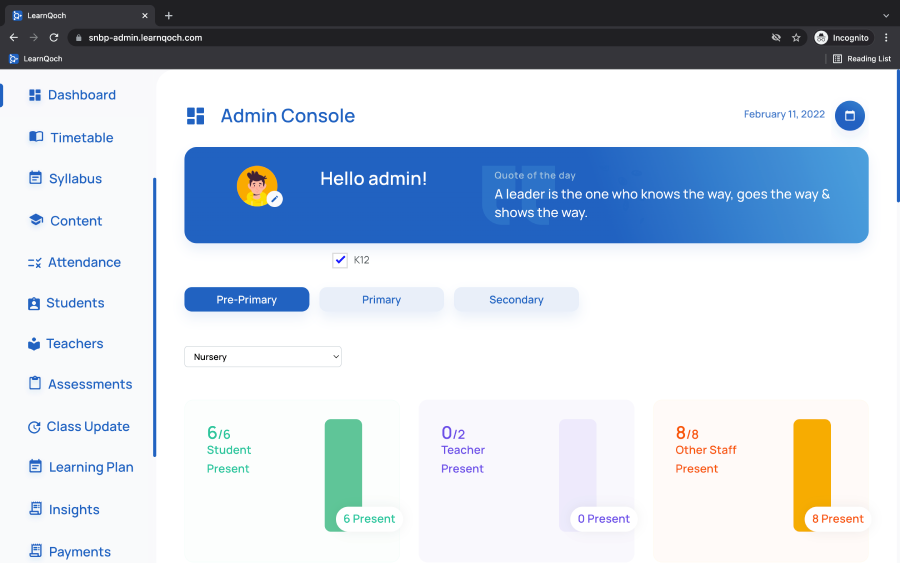This screenshot has width=900, height=563.
Task: Click the Learning Plan calendar icon
Action: [35, 466]
